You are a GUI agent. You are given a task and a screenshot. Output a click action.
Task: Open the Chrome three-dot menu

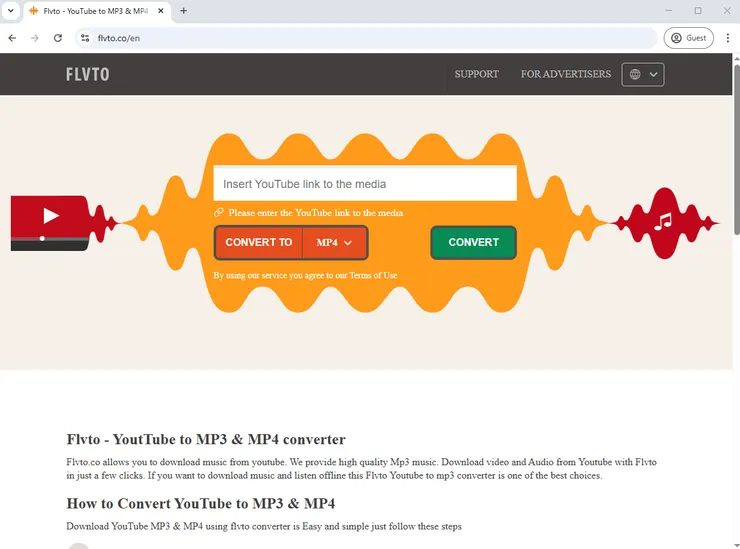(x=727, y=38)
